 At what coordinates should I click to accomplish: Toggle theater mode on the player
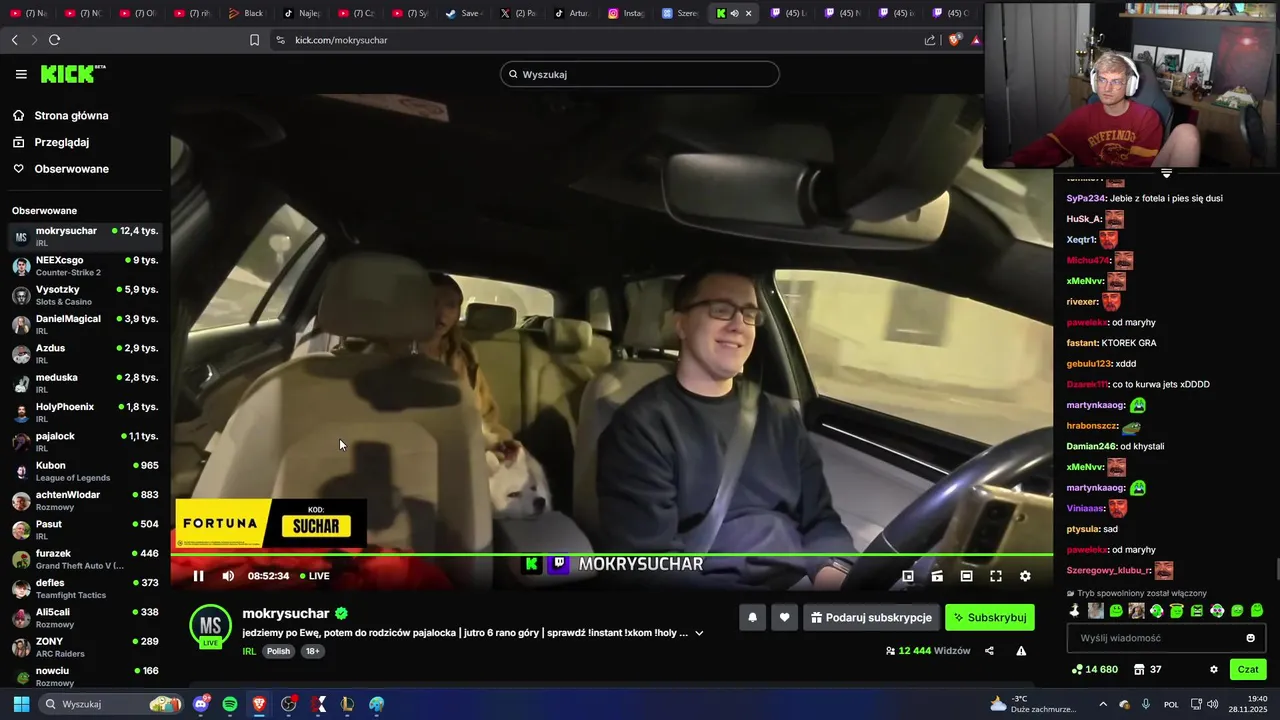(966, 576)
